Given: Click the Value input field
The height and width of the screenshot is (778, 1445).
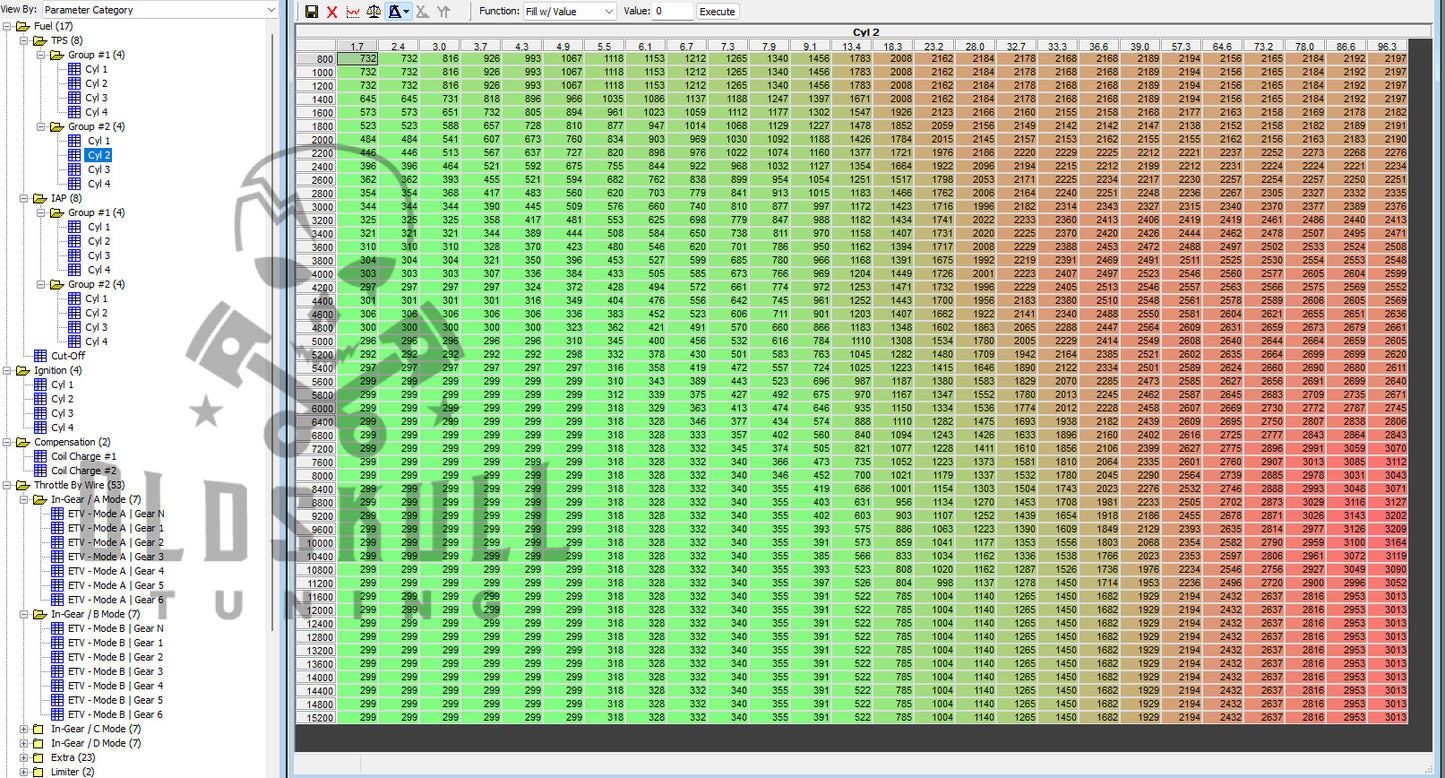Looking at the screenshot, I should point(673,12).
